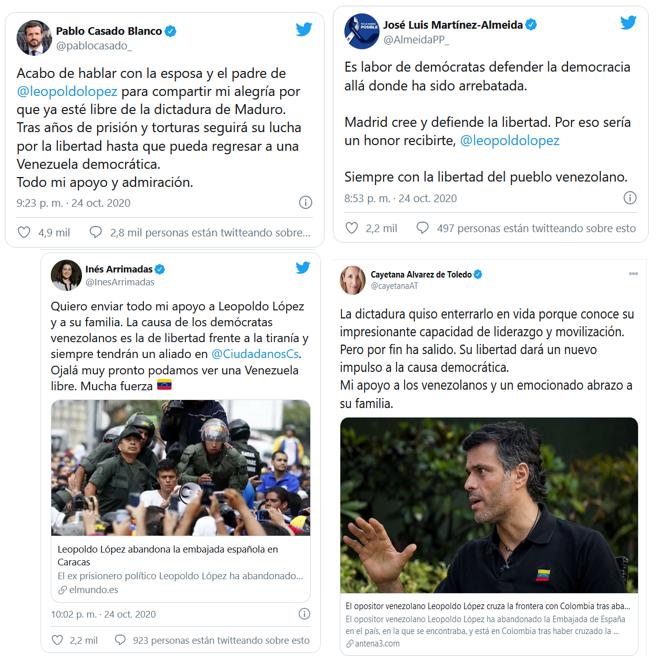Like José Luis Martínez-Almeida's tweet
The image size is (658, 660).
point(352,228)
